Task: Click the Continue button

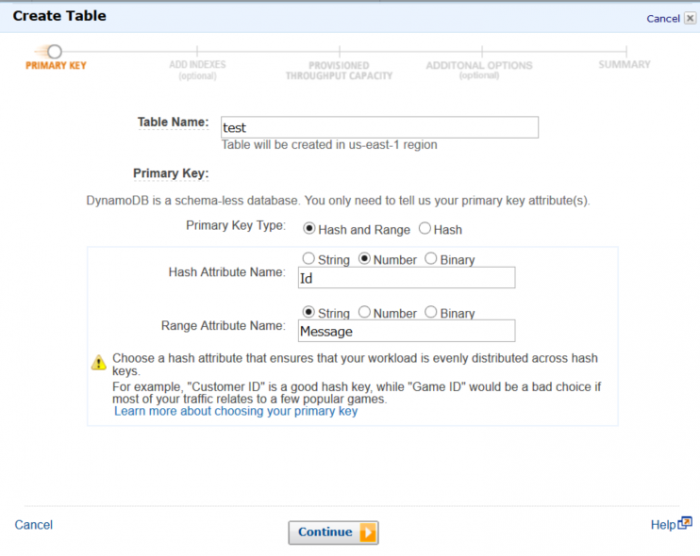Action: pyautogui.click(x=333, y=532)
